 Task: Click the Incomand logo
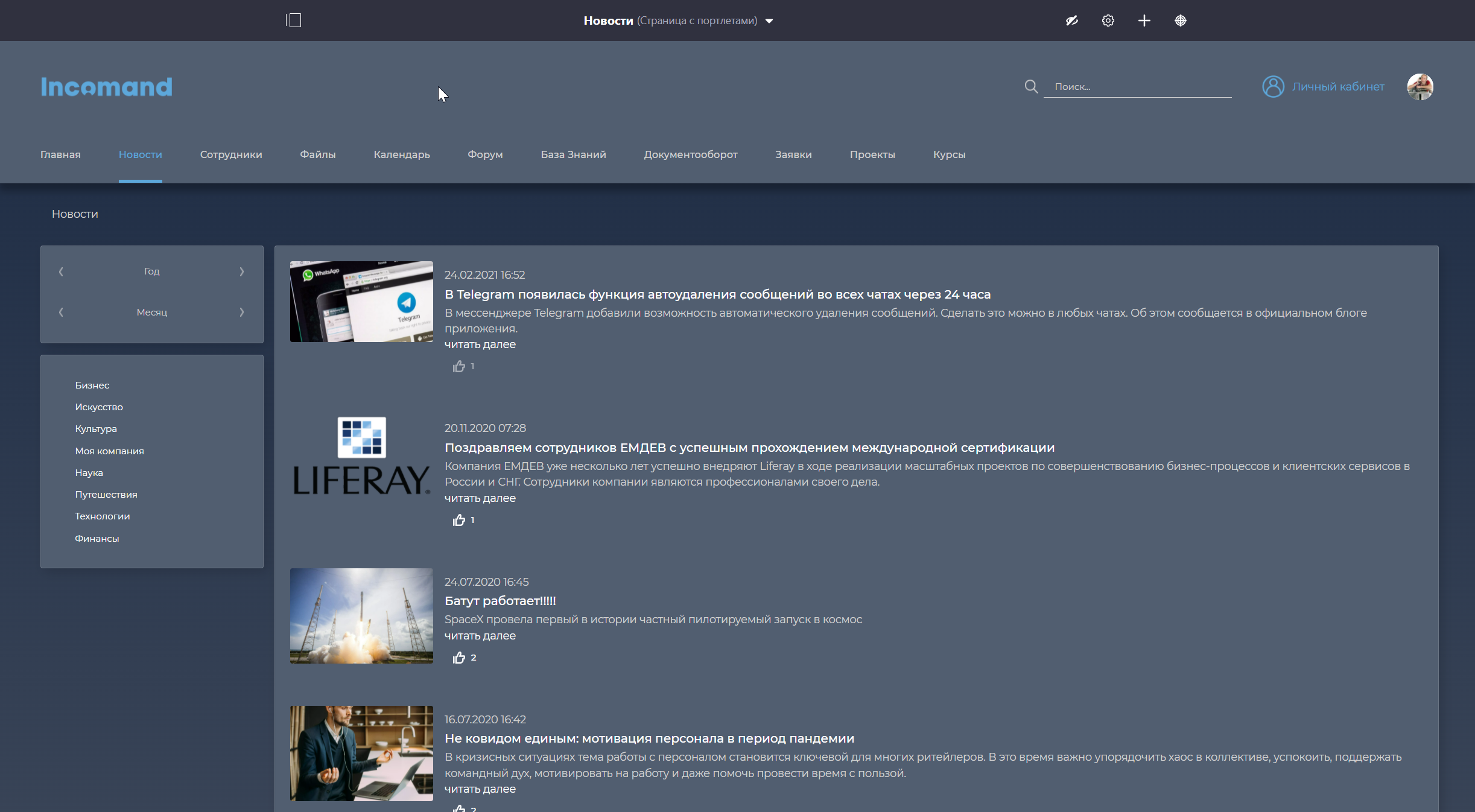pos(106,86)
